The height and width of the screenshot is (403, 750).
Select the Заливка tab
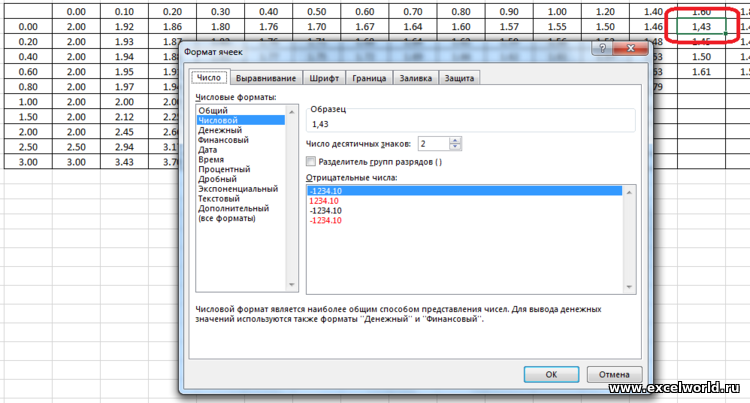click(x=416, y=78)
